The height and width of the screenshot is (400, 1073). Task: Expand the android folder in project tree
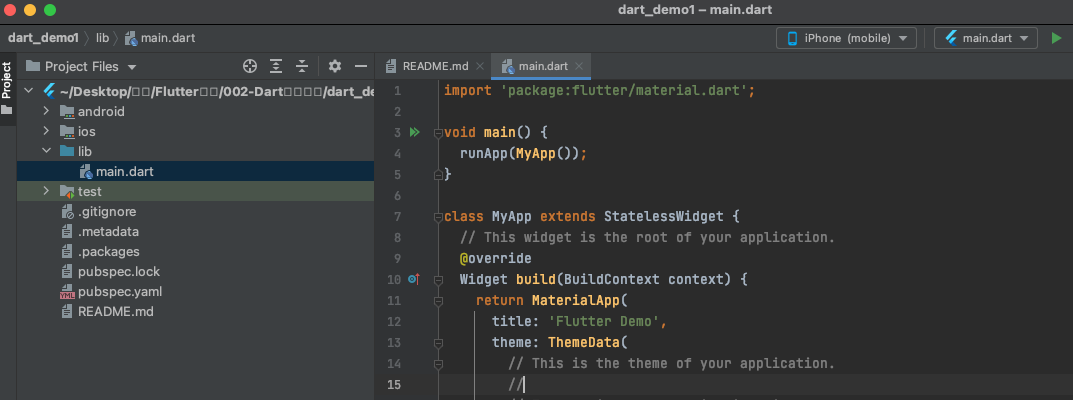(46, 111)
